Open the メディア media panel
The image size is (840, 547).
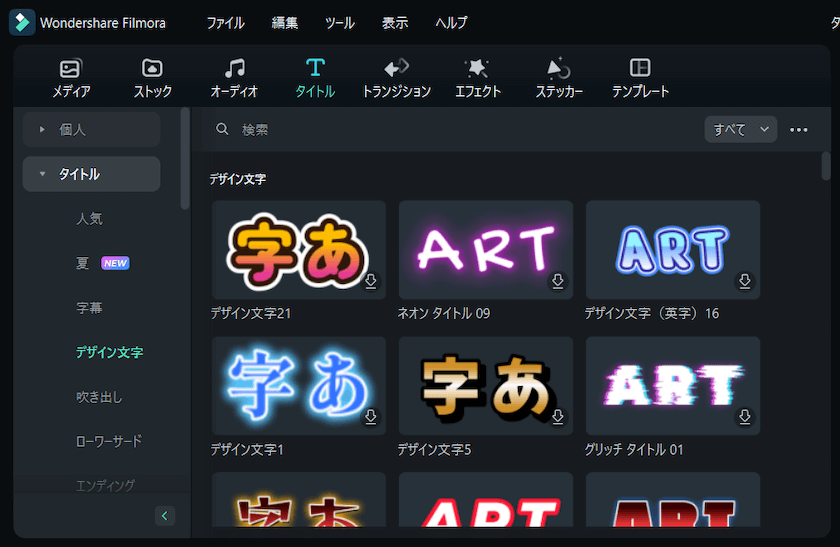[71, 78]
